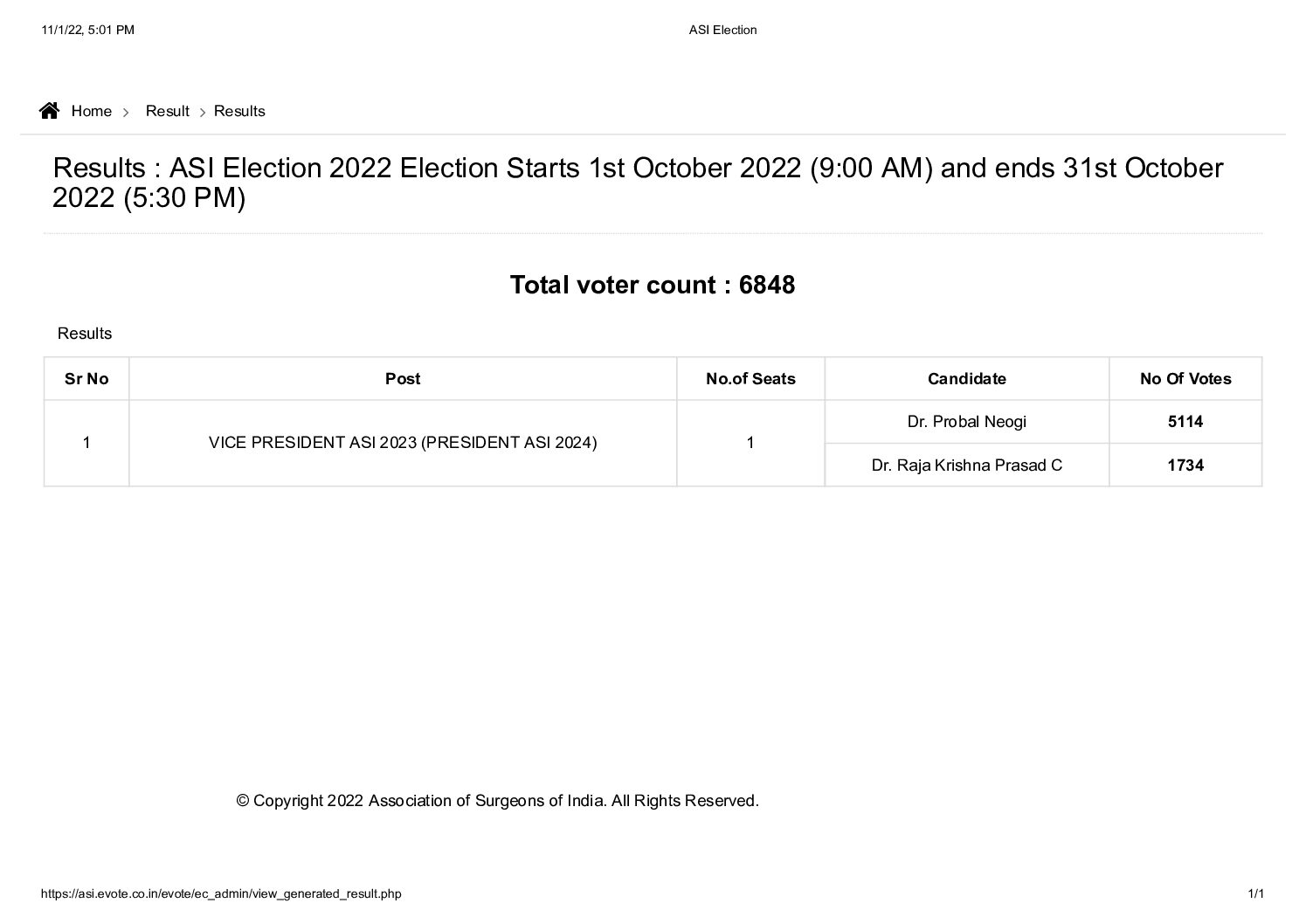Select the Results breadcrumb item
The width and height of the screenshot is (1306, 924).
(x=239, y=111)
